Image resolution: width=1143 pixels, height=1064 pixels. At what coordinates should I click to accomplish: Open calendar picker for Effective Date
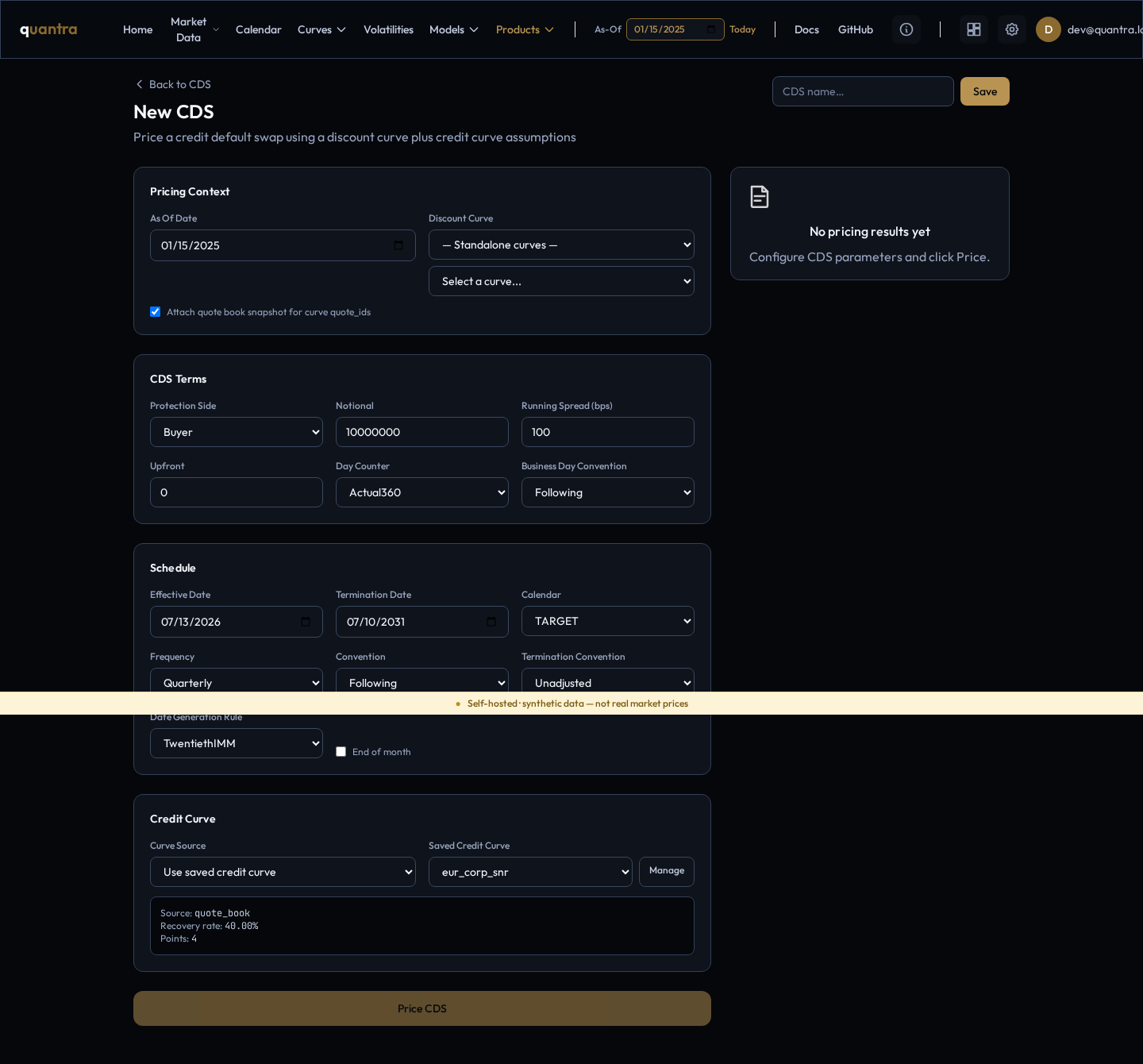click(306, 622)
